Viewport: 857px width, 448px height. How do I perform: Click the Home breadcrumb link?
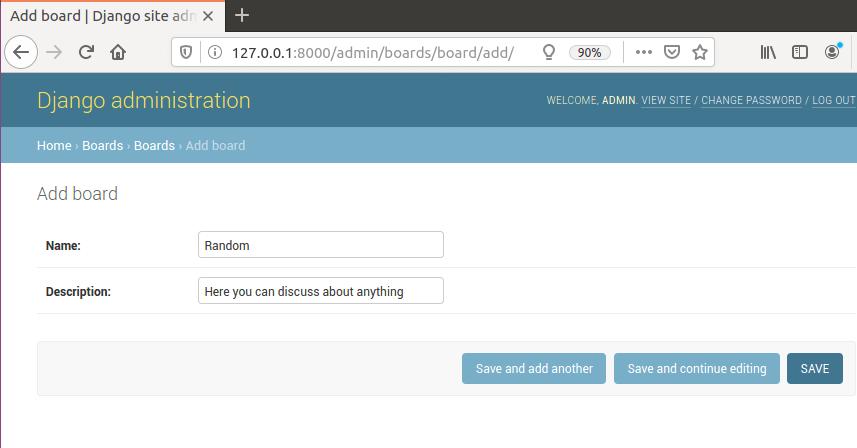pyautogui.click(x=54, y=145)
